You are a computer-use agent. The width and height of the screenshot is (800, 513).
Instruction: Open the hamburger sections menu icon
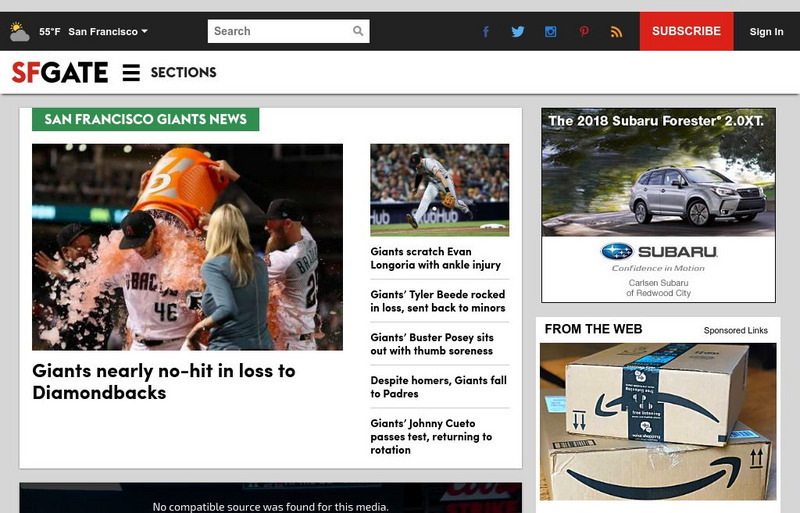131,72
